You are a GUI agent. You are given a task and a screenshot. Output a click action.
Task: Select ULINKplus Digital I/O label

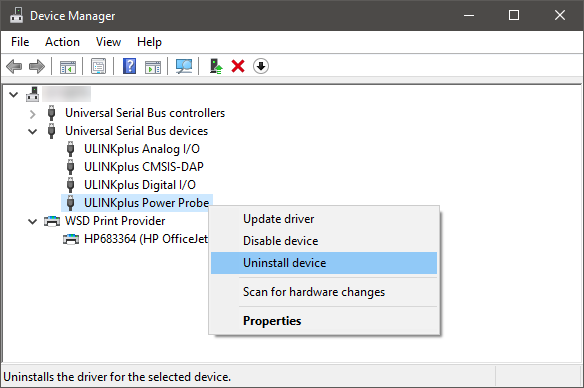pos(140,185)
